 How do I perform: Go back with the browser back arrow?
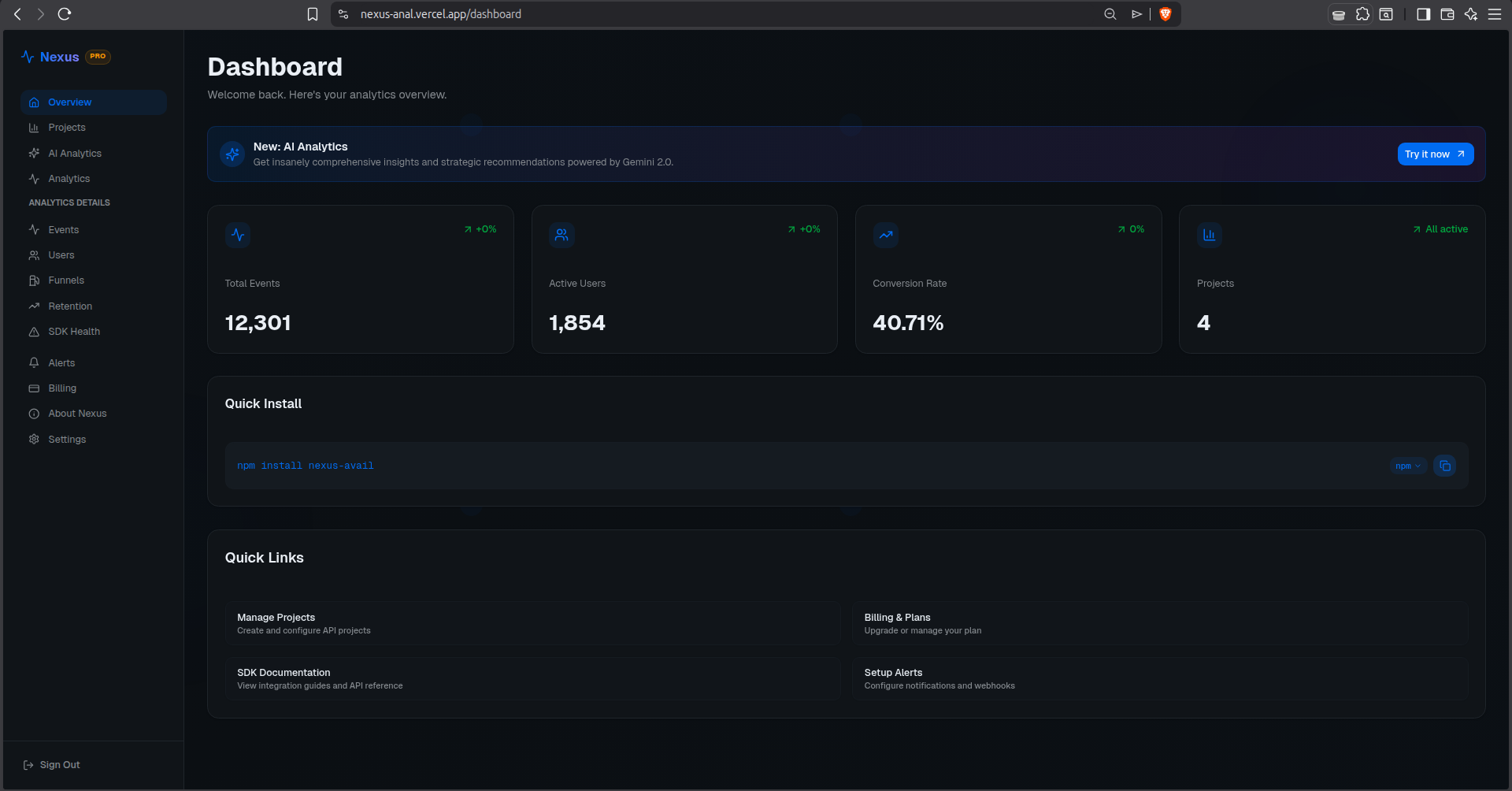17,14
